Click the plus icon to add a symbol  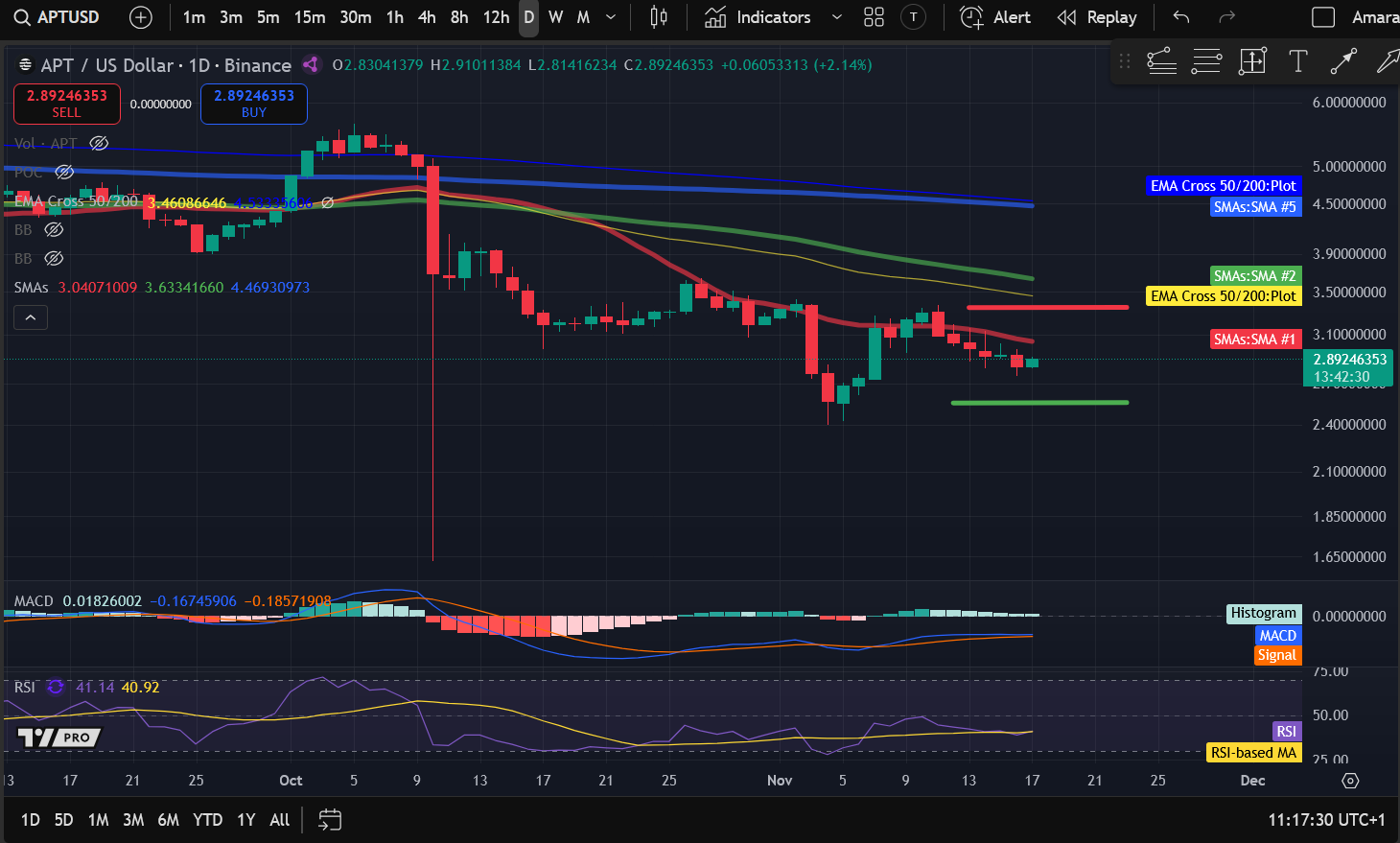click(x=140, y=16)
